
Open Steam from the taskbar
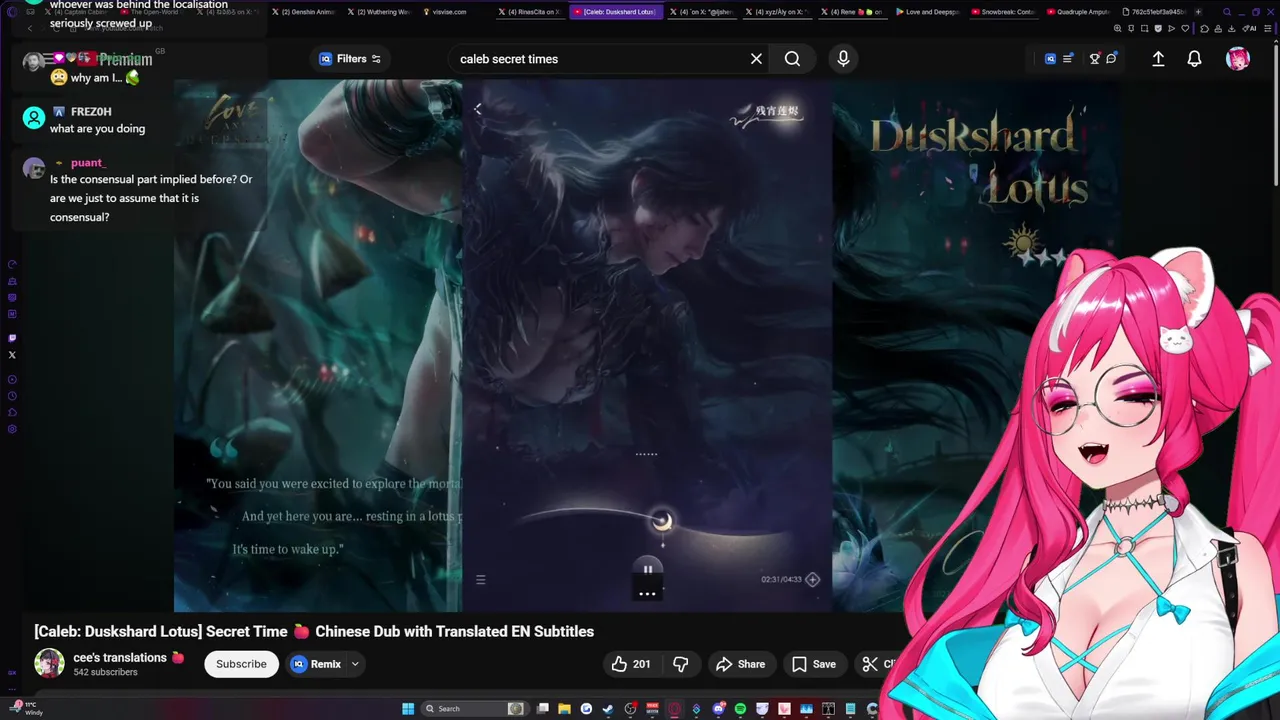pos(608,709)
